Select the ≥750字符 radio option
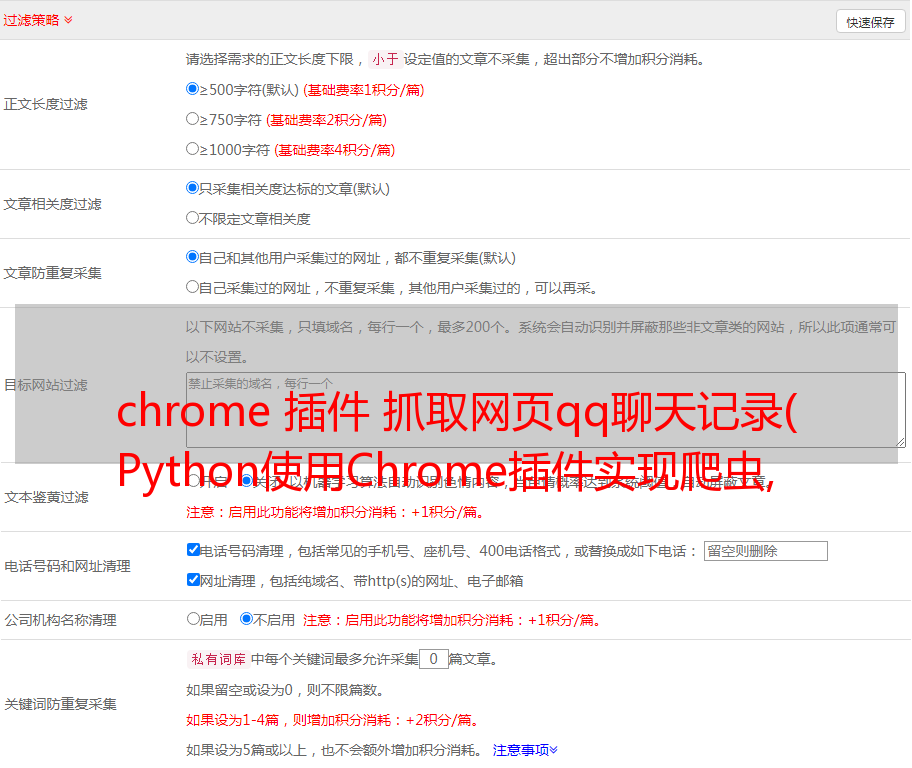The height and width of the screenshot is (768, 912). (x=192, y=119)
